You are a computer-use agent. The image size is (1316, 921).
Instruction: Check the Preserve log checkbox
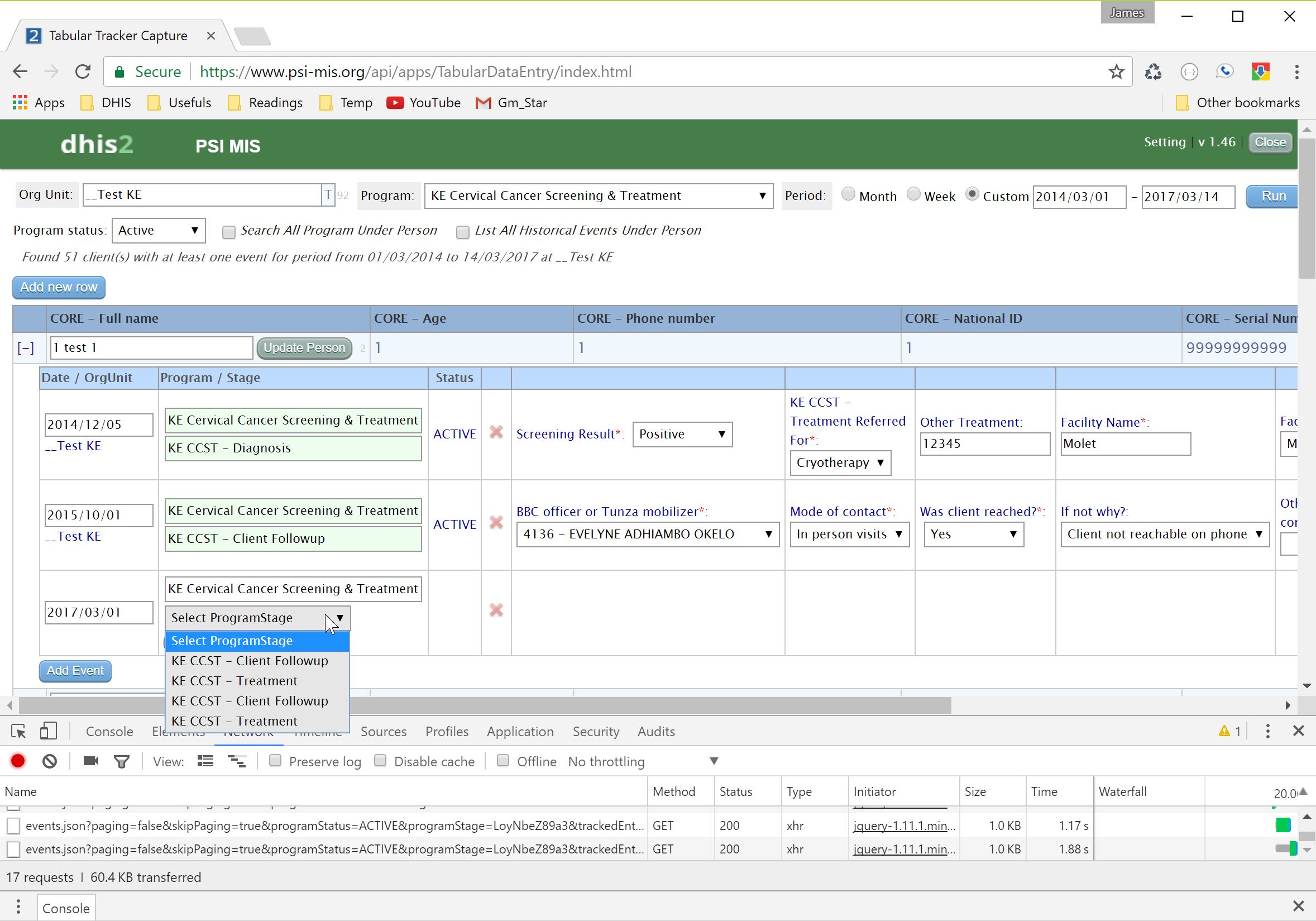[x=276, y=761]
